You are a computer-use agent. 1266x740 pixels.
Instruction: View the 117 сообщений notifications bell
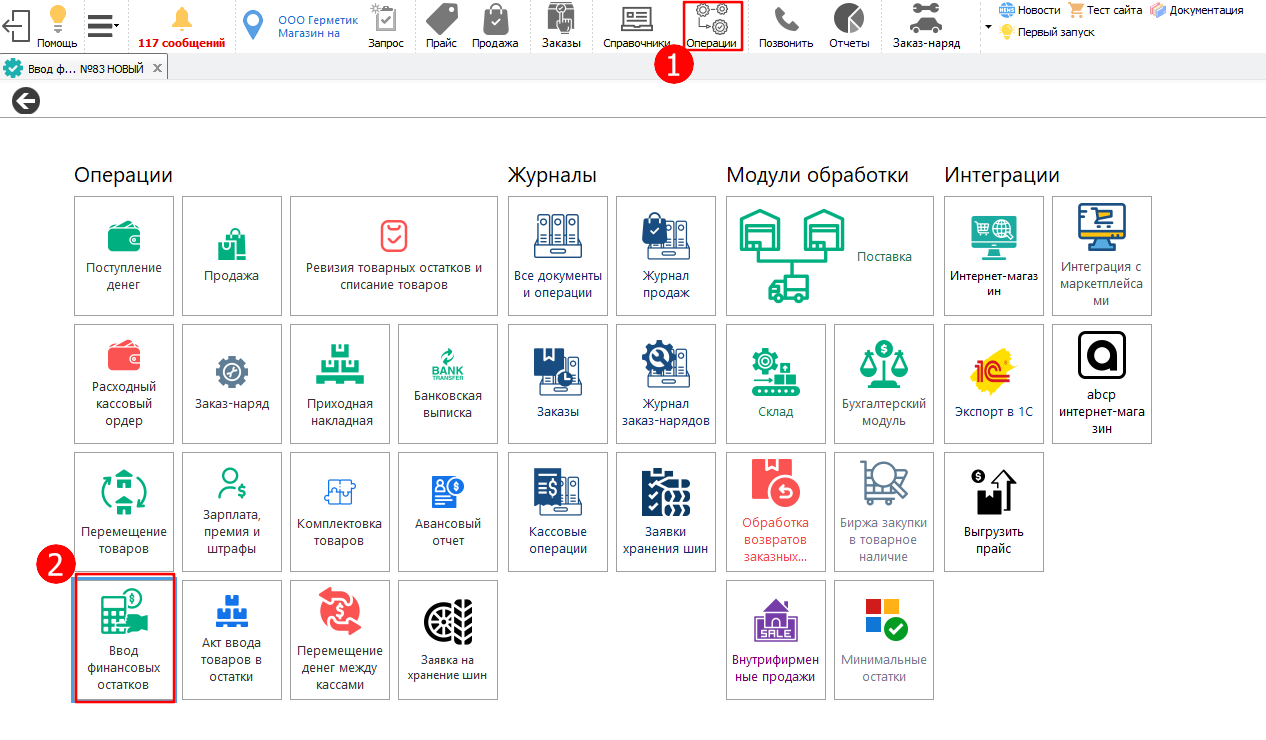181,27
